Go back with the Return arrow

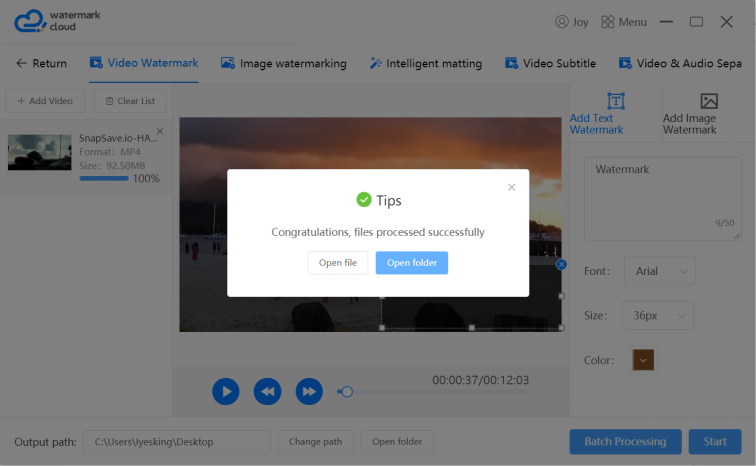[41, 63]
